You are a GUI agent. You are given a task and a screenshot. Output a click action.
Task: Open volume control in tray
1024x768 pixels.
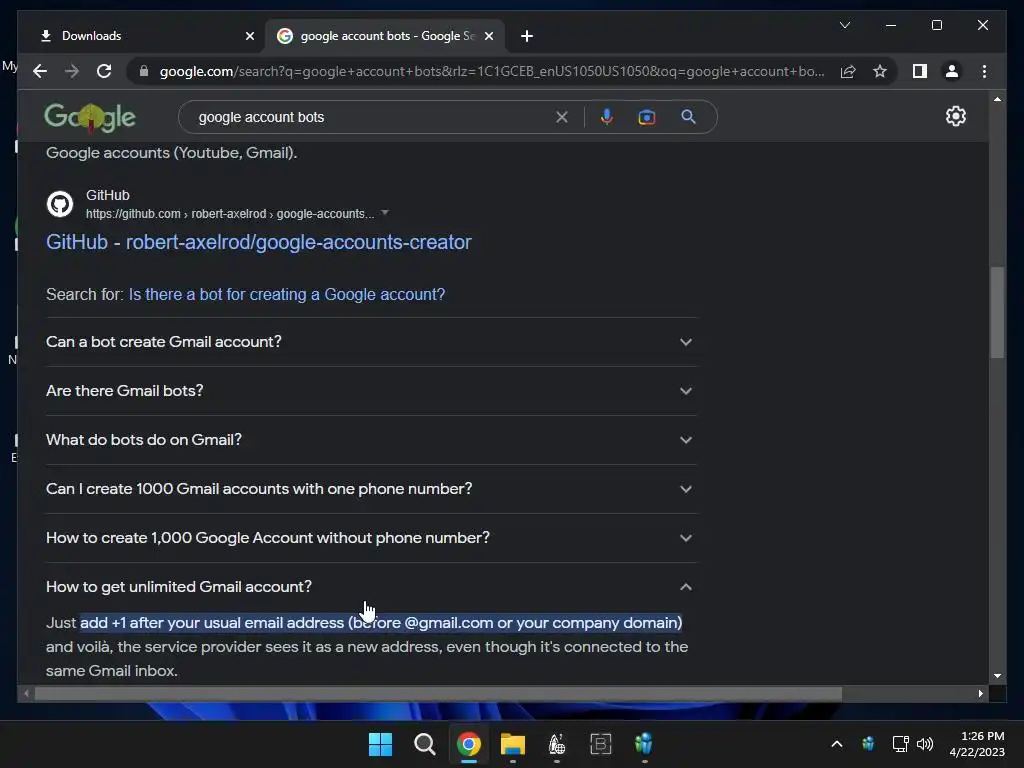pyautogui.click(x=925, y=744)
